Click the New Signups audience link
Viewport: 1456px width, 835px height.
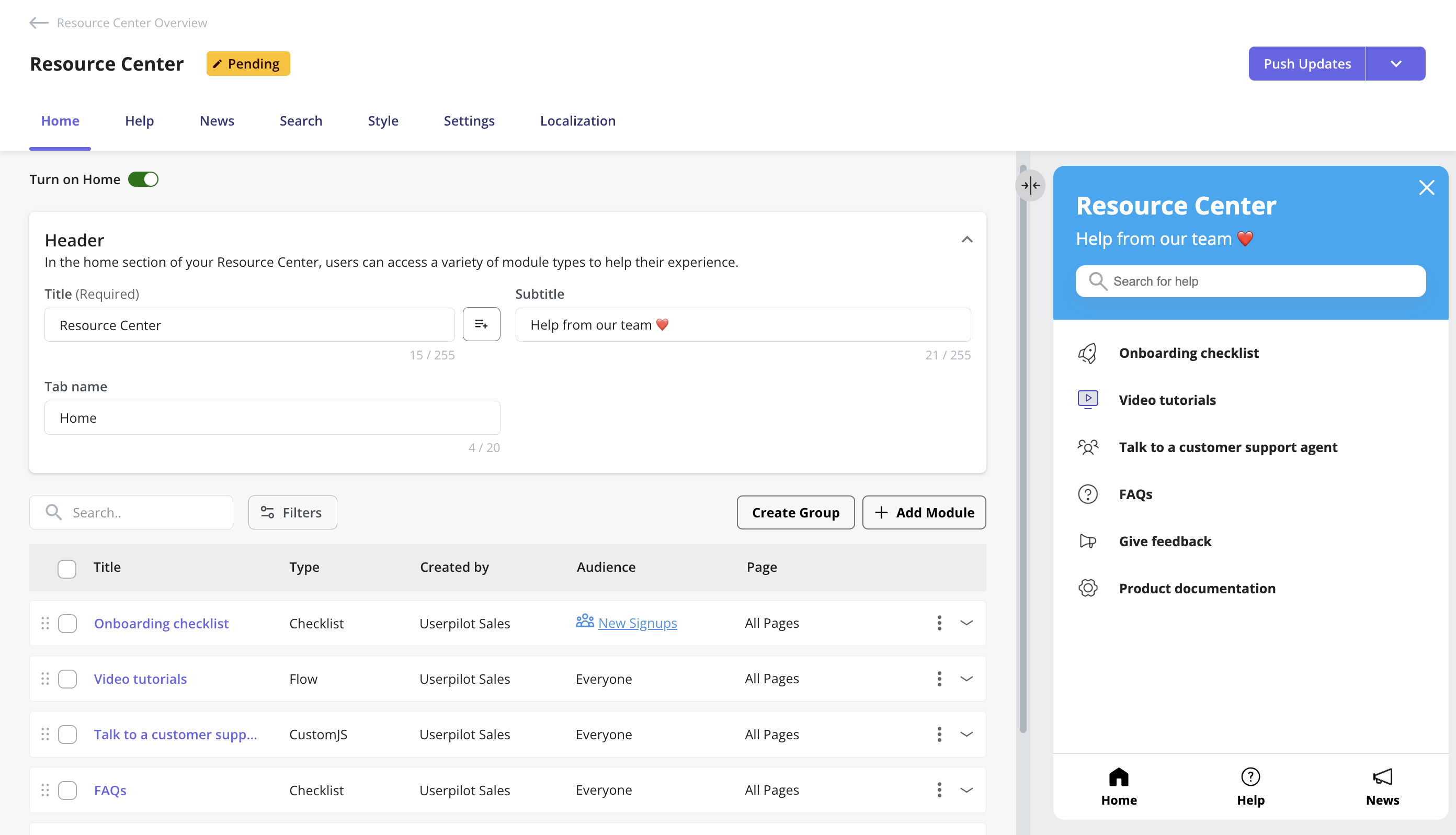point(637,623)
